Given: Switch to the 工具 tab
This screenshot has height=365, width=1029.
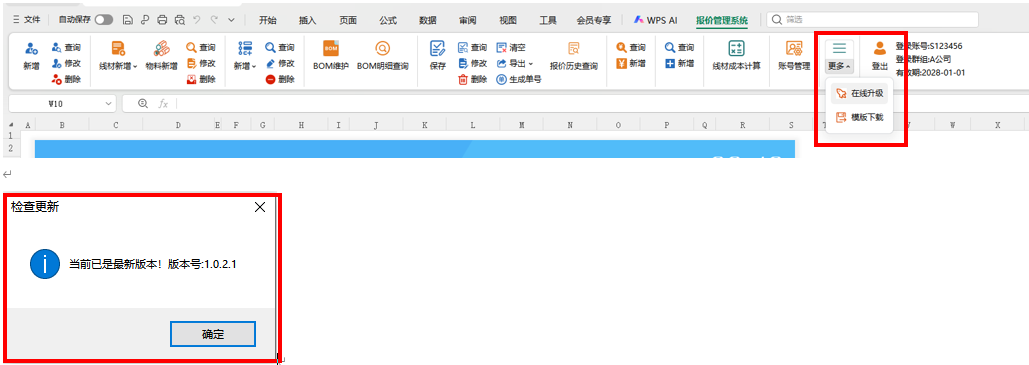Looking at the screenshot, I should 548,20.
